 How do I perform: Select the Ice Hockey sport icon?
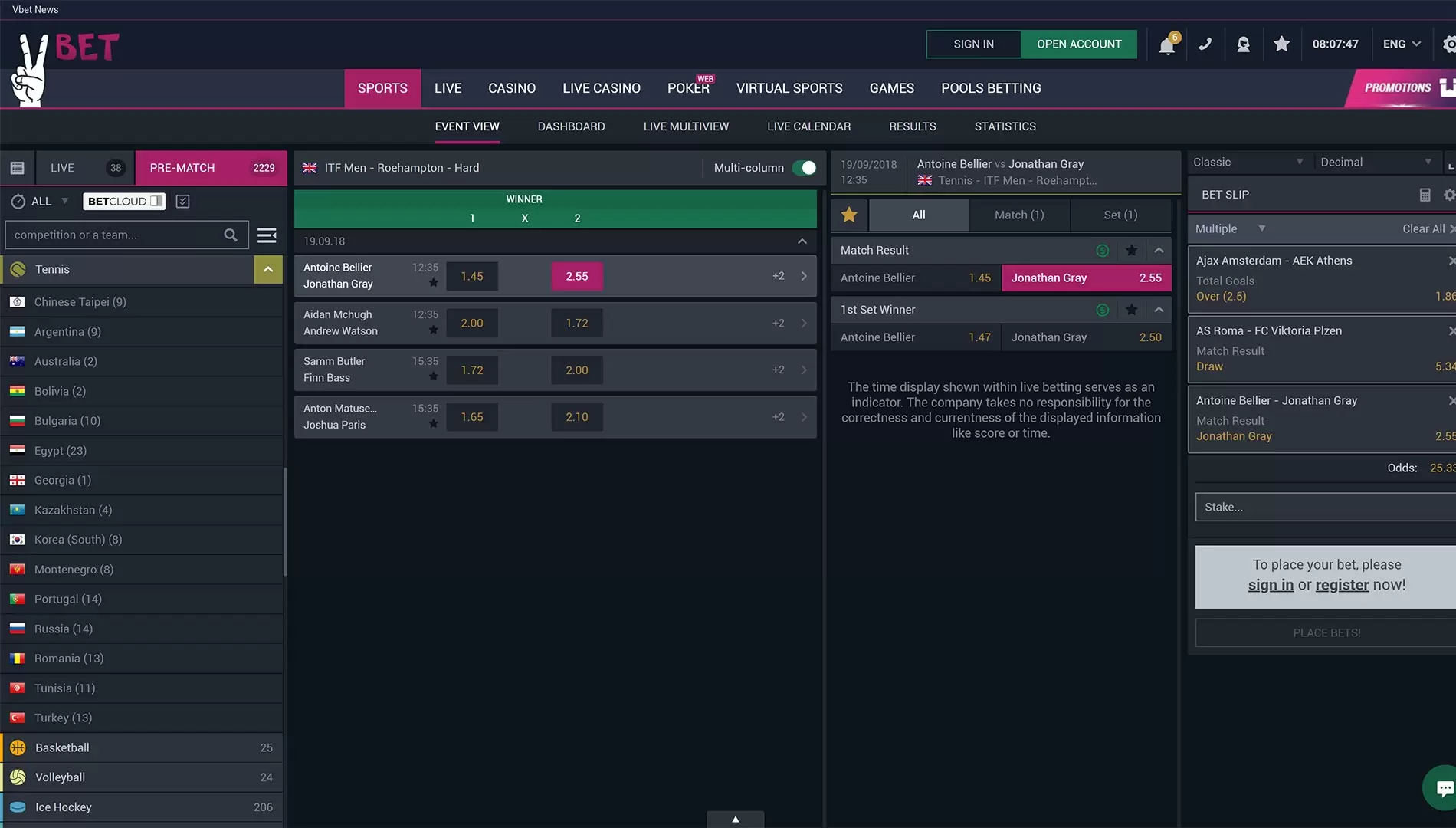18,807
